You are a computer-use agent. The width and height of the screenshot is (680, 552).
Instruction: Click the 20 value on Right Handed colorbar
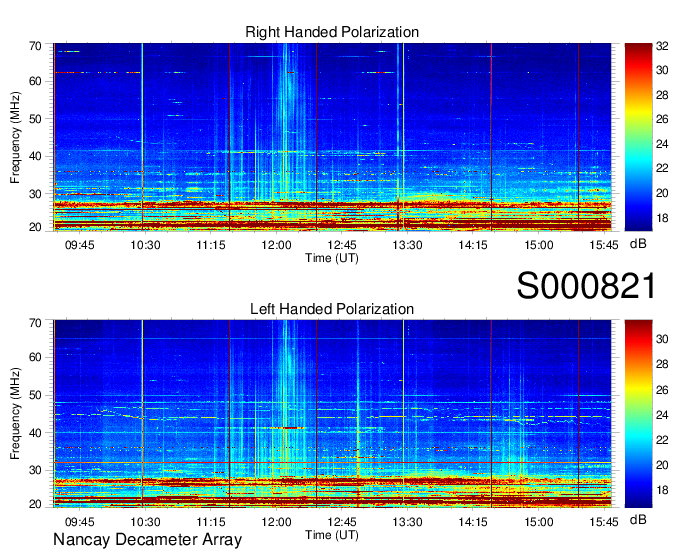[662, 193]
